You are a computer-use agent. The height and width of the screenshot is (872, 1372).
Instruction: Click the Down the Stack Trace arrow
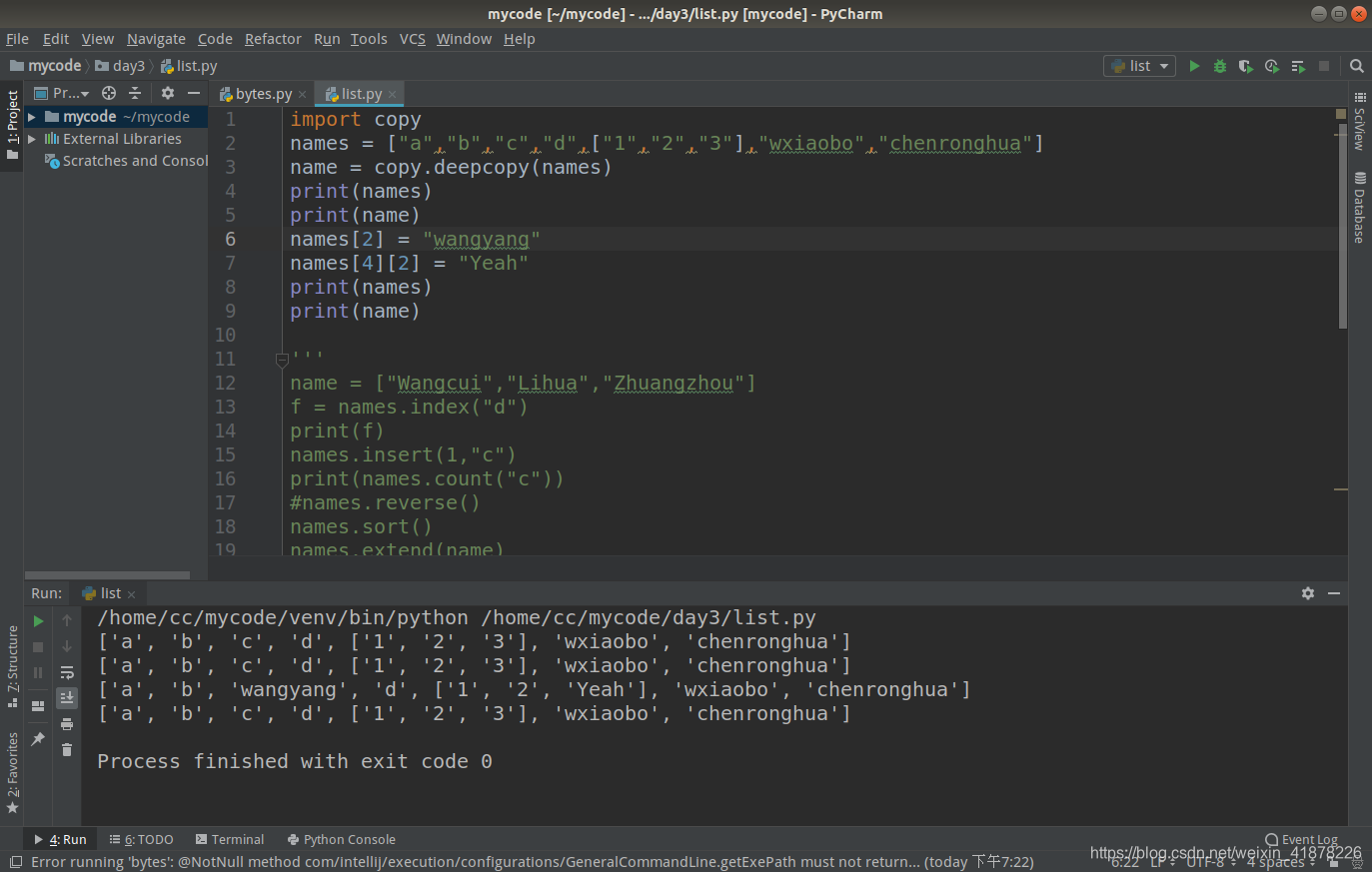[x=67, y=647]
